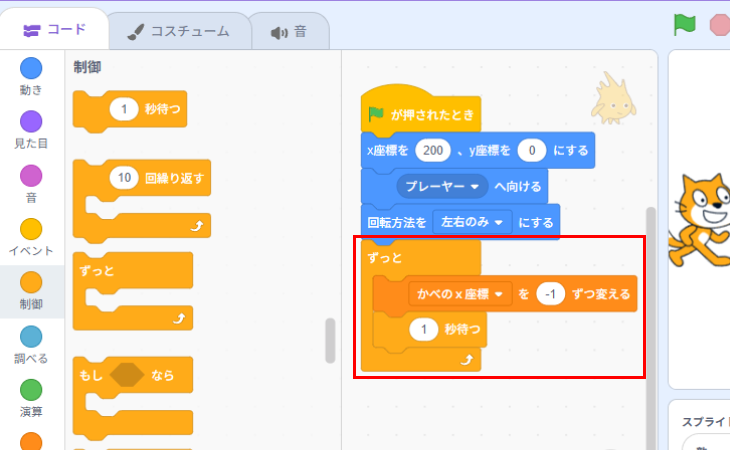Select the 制御 (Control) category circle
This screenshot has width=730, height=450.
pos(31,283)
